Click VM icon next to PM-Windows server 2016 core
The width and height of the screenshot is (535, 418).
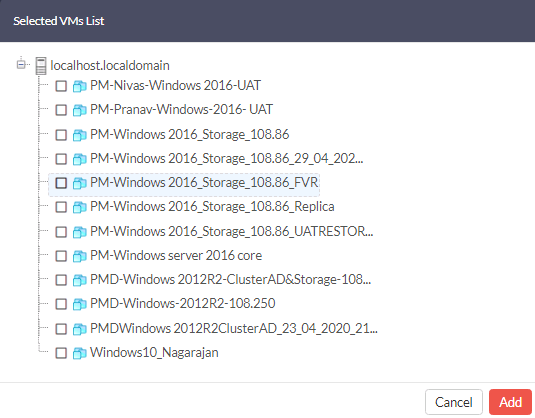click(x=79, y=256)
